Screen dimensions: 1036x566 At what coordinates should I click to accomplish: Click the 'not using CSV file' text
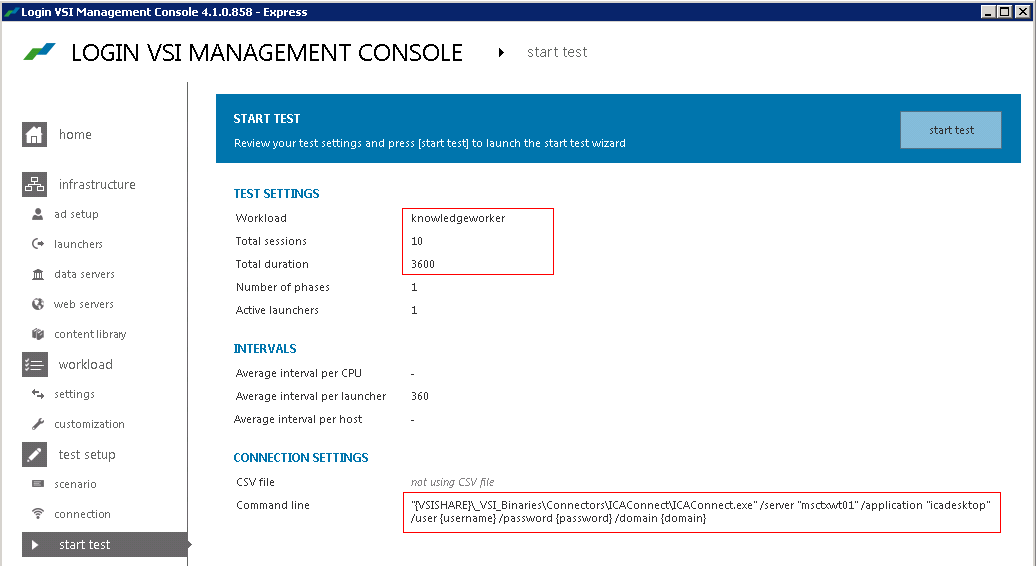point(453,482)
